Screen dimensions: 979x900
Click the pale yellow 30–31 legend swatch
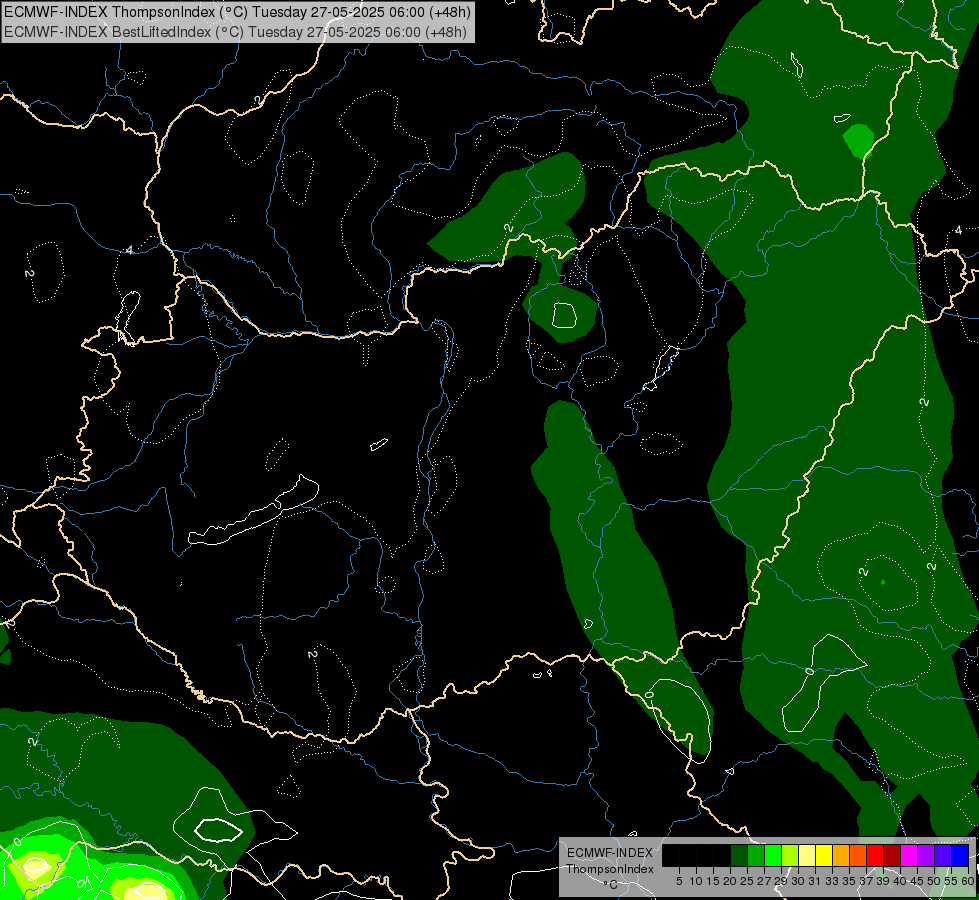tap(807, 855)
